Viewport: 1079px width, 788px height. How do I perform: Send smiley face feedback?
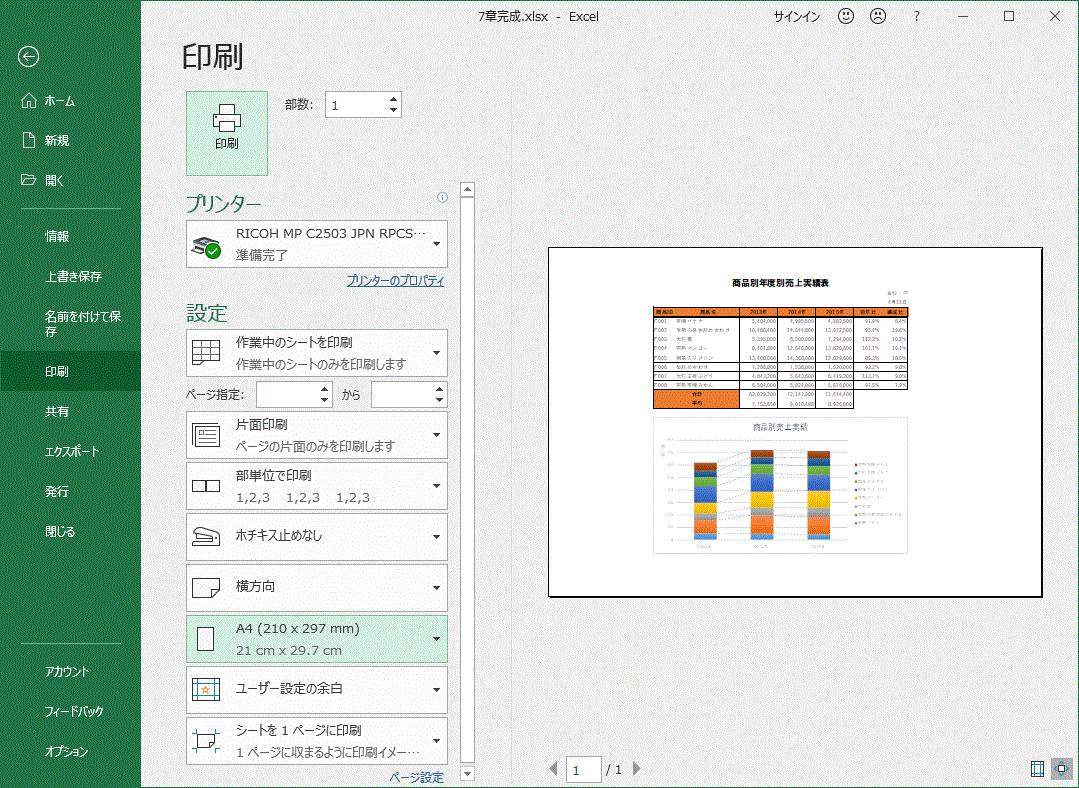pyautogui.click(x=846, y=16)
